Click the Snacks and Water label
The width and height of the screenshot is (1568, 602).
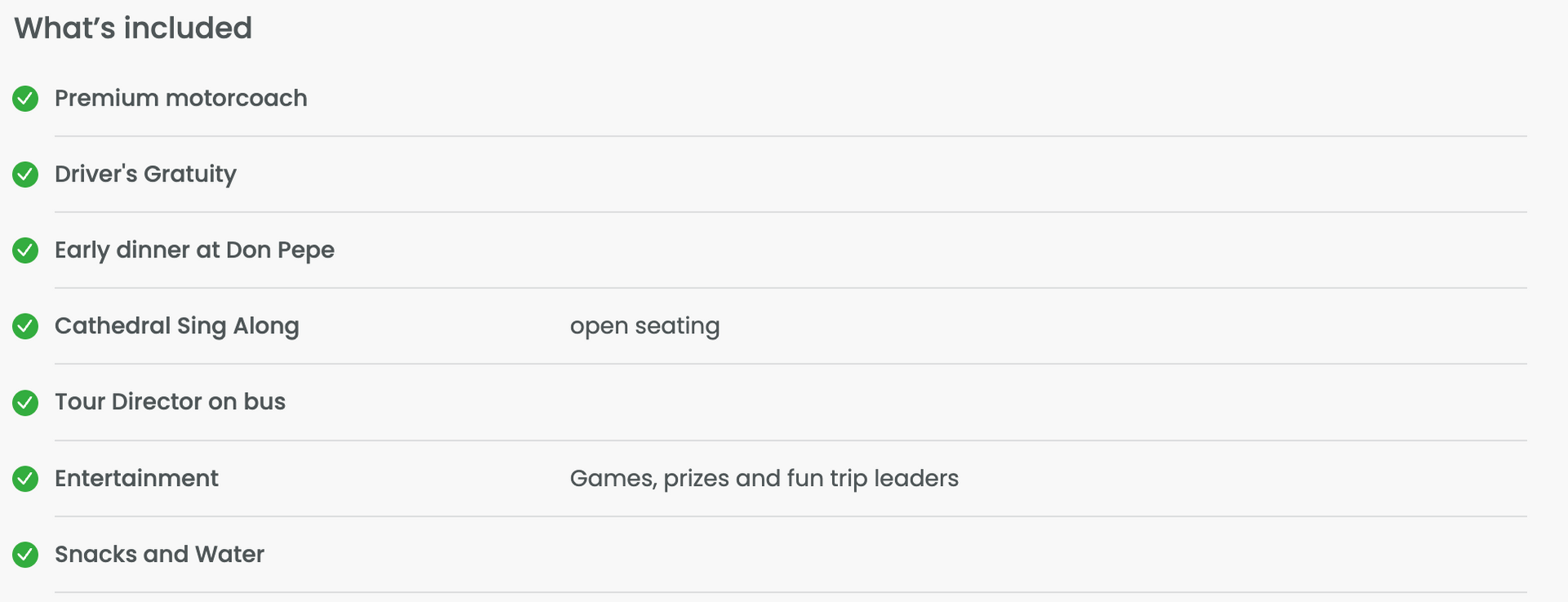(x=159, y=554)
